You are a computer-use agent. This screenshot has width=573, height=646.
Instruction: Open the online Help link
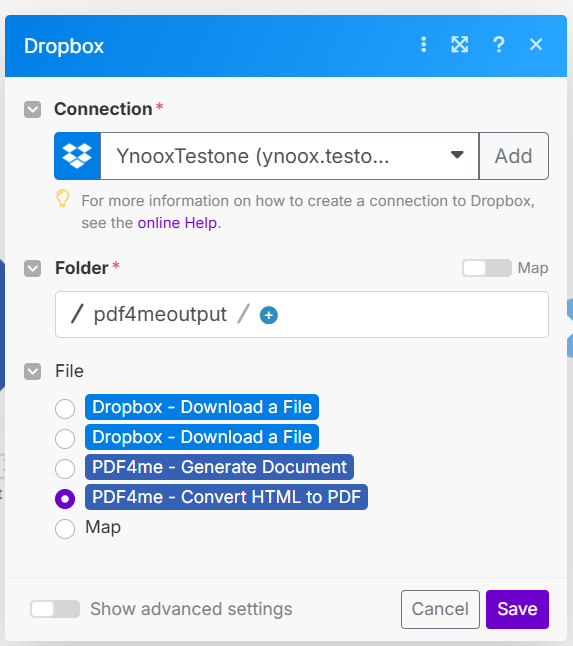pos(177,223)
